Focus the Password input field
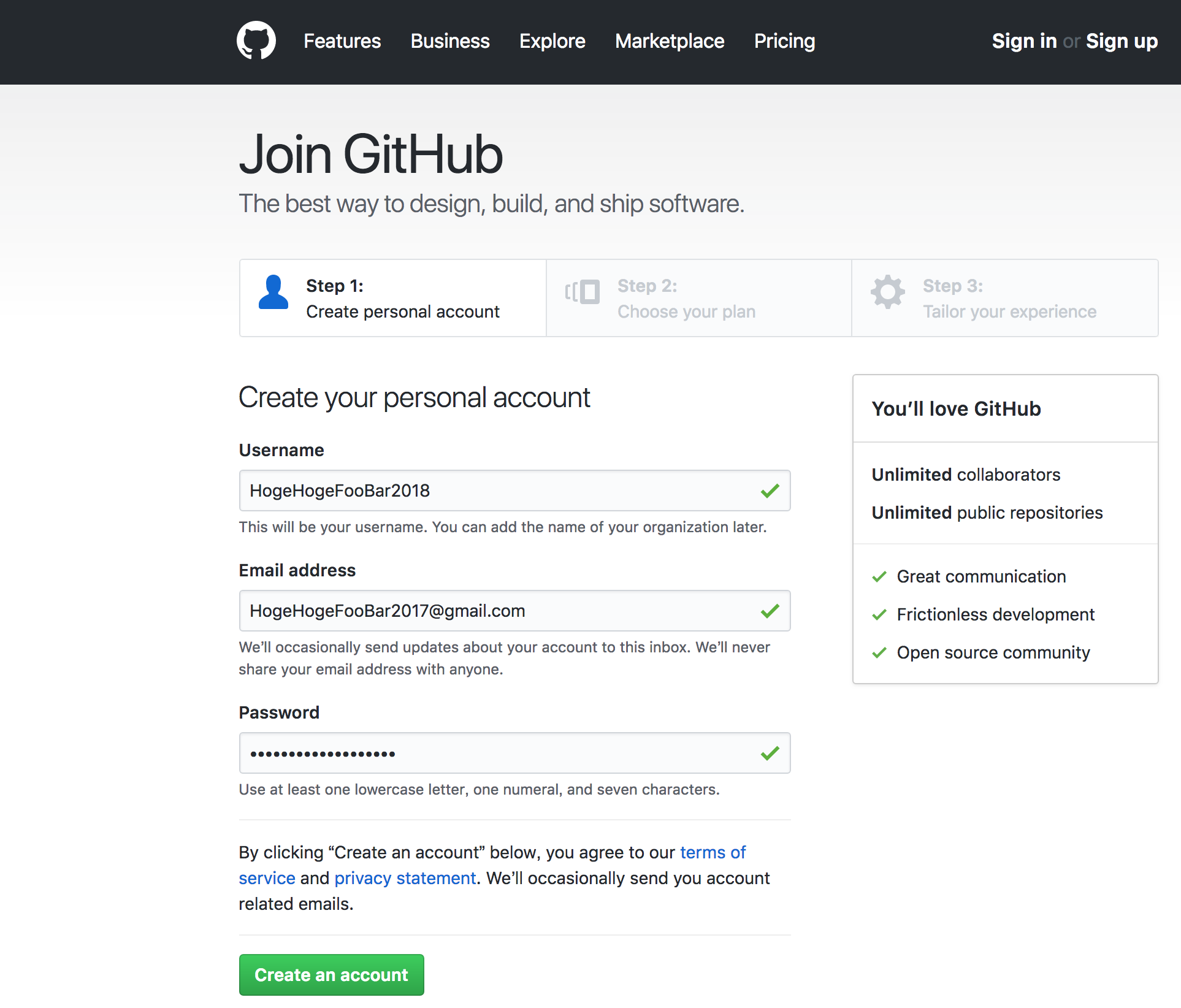Viewport: 1181px width, 1008px height. [514, 753]
